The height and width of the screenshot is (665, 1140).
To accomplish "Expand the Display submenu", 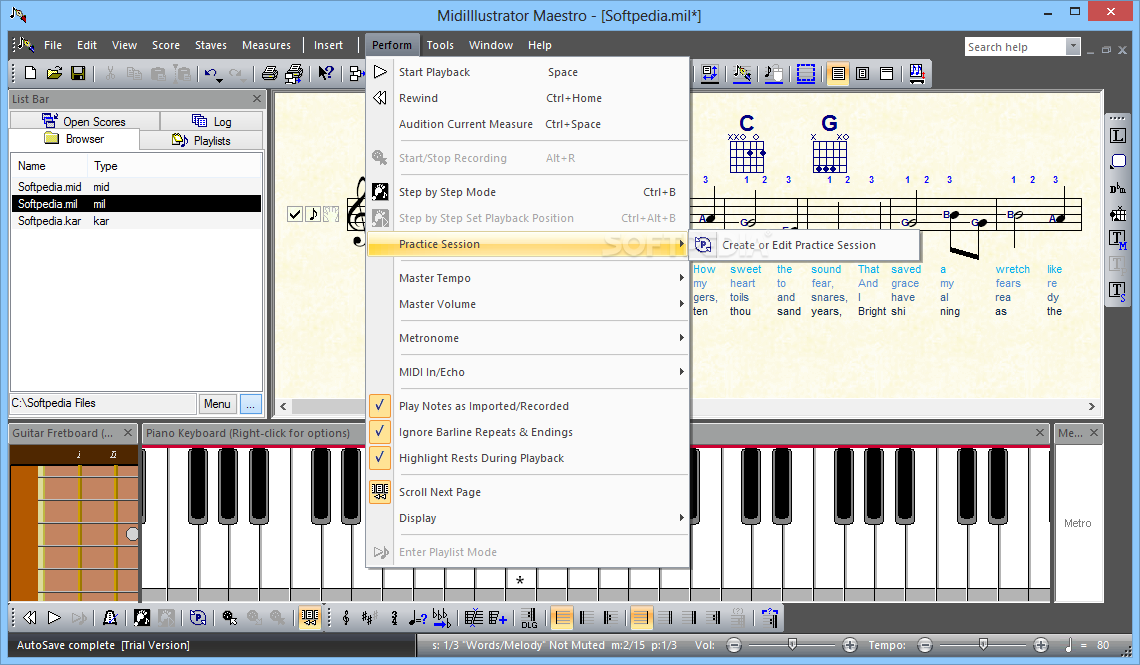I will click(x=529, y=518).
